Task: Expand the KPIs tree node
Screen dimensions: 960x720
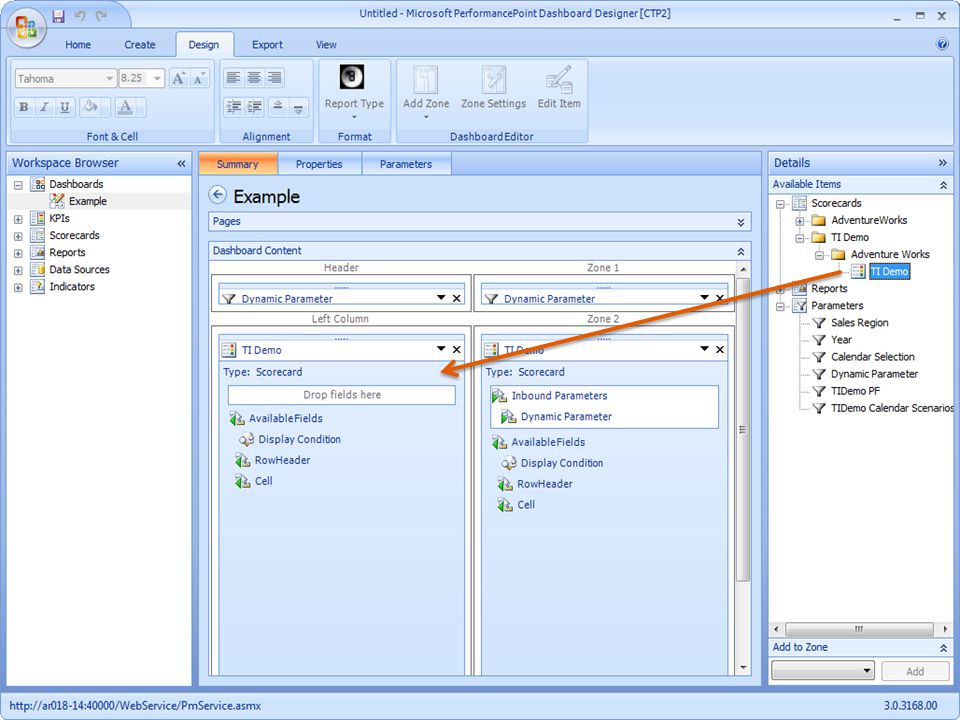Action: pyautogui.click(x=18, y=219)
